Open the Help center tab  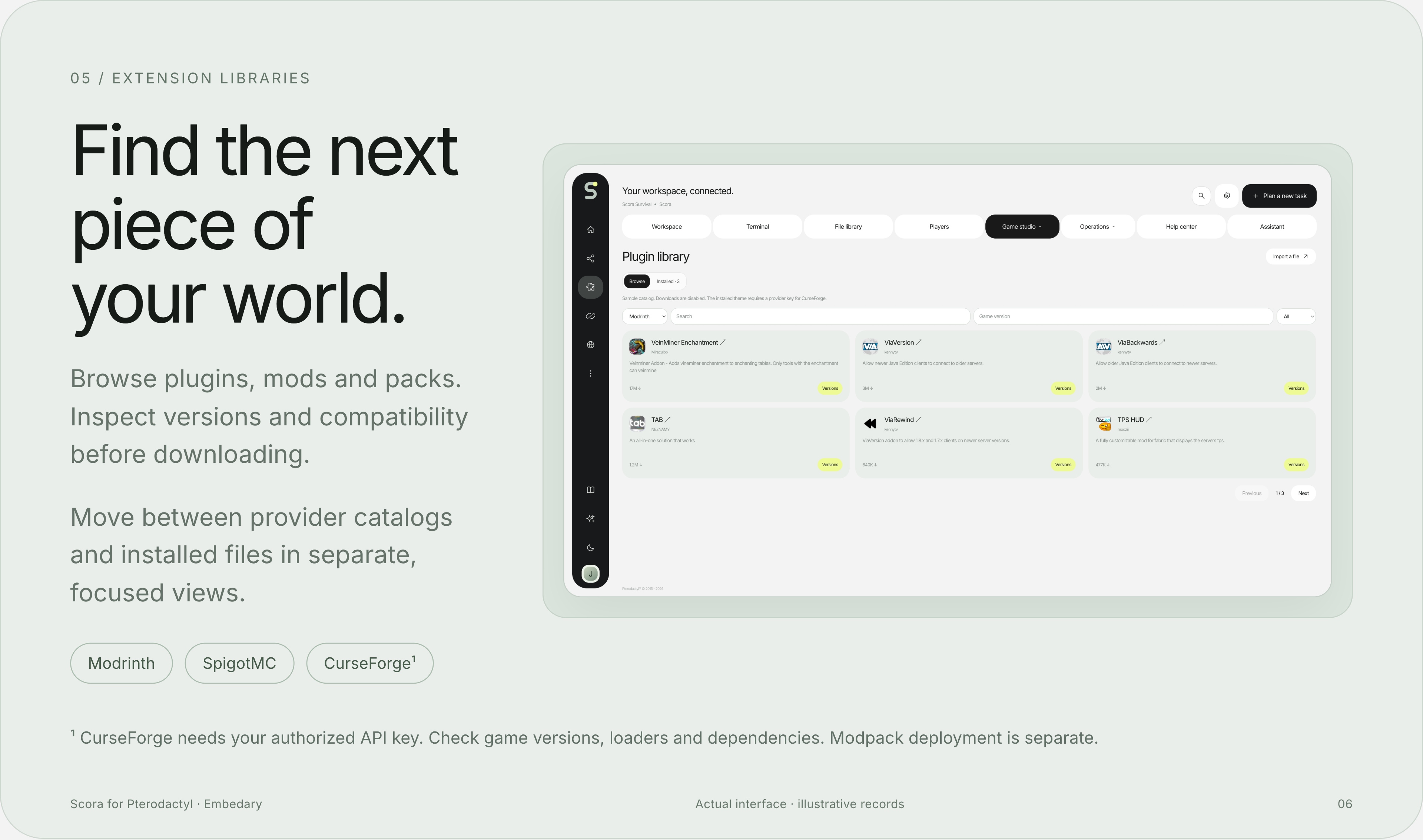tap(1181, 226)
